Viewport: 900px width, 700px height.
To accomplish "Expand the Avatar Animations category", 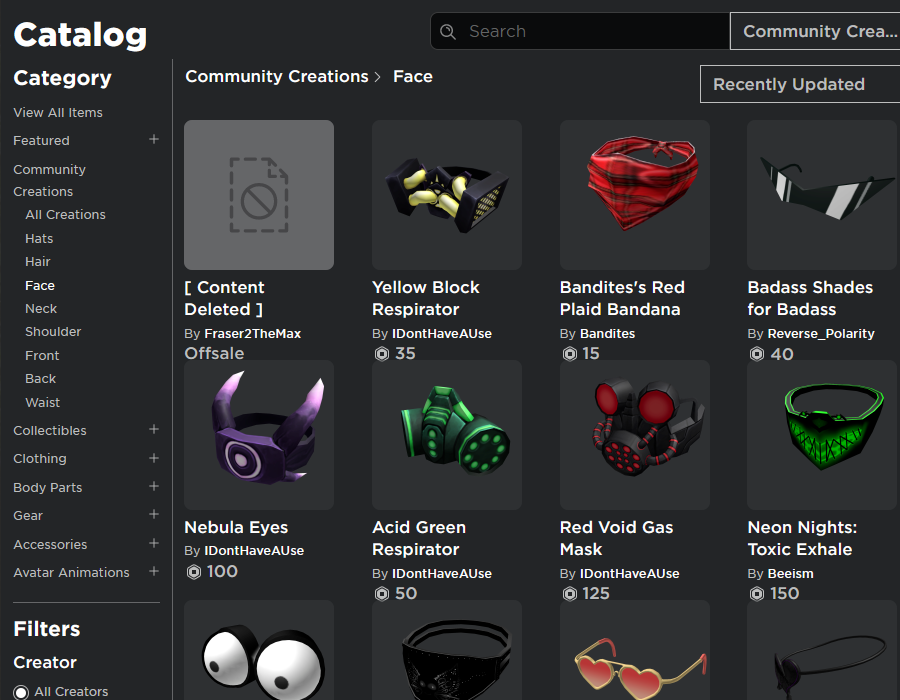I will [x=154, y=571].
